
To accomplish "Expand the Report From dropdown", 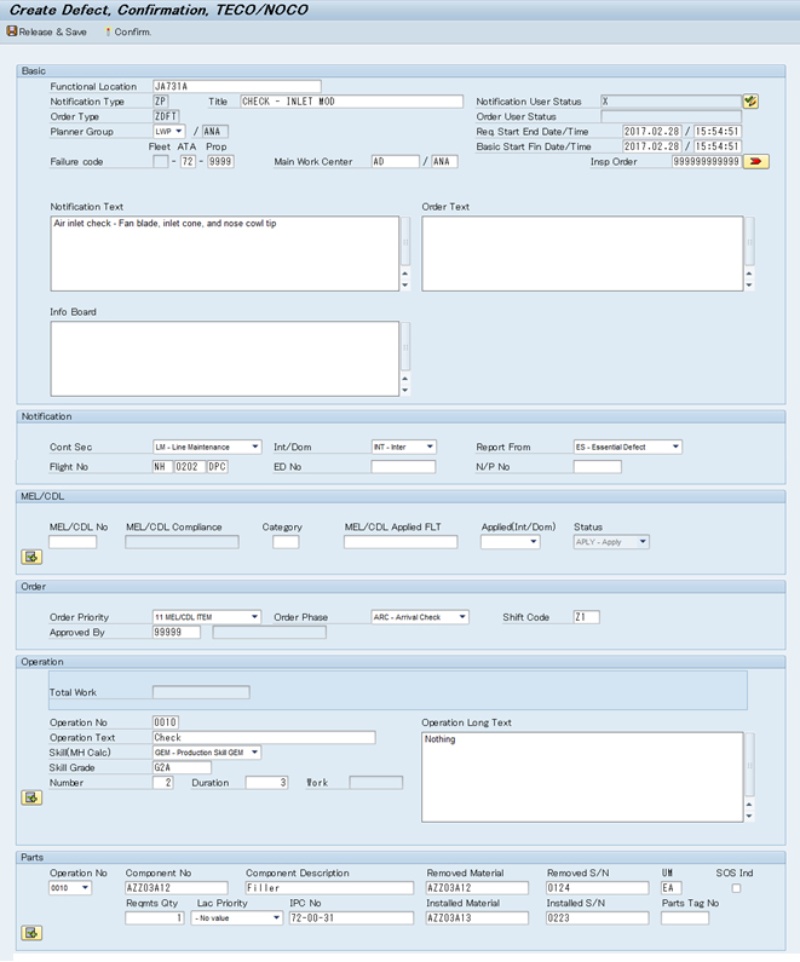I will click(676, 447).
